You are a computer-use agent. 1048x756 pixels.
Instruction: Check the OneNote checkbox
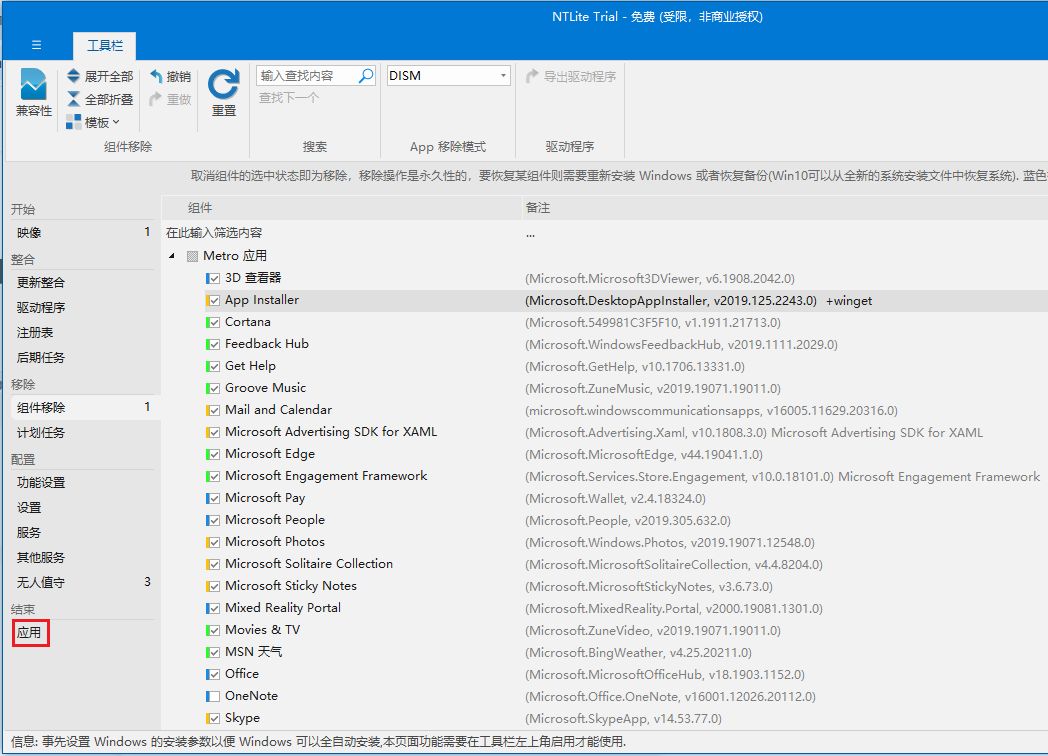click(212, 696)
